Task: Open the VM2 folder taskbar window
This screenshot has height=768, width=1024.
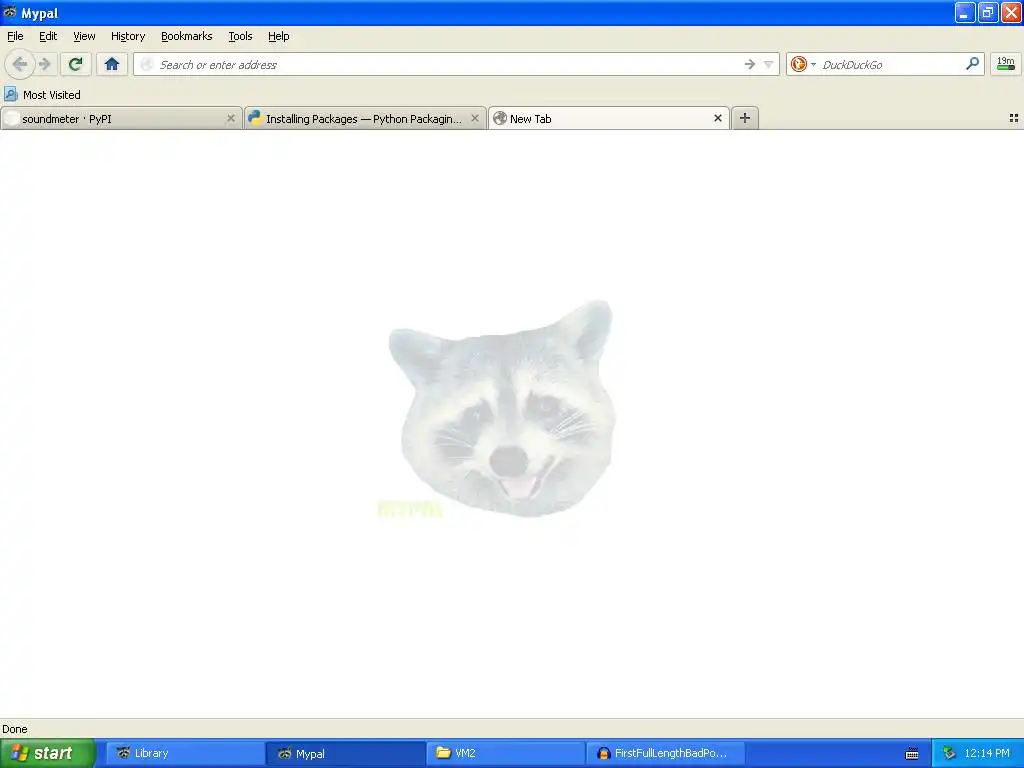Action: click(x=506, y=753)
